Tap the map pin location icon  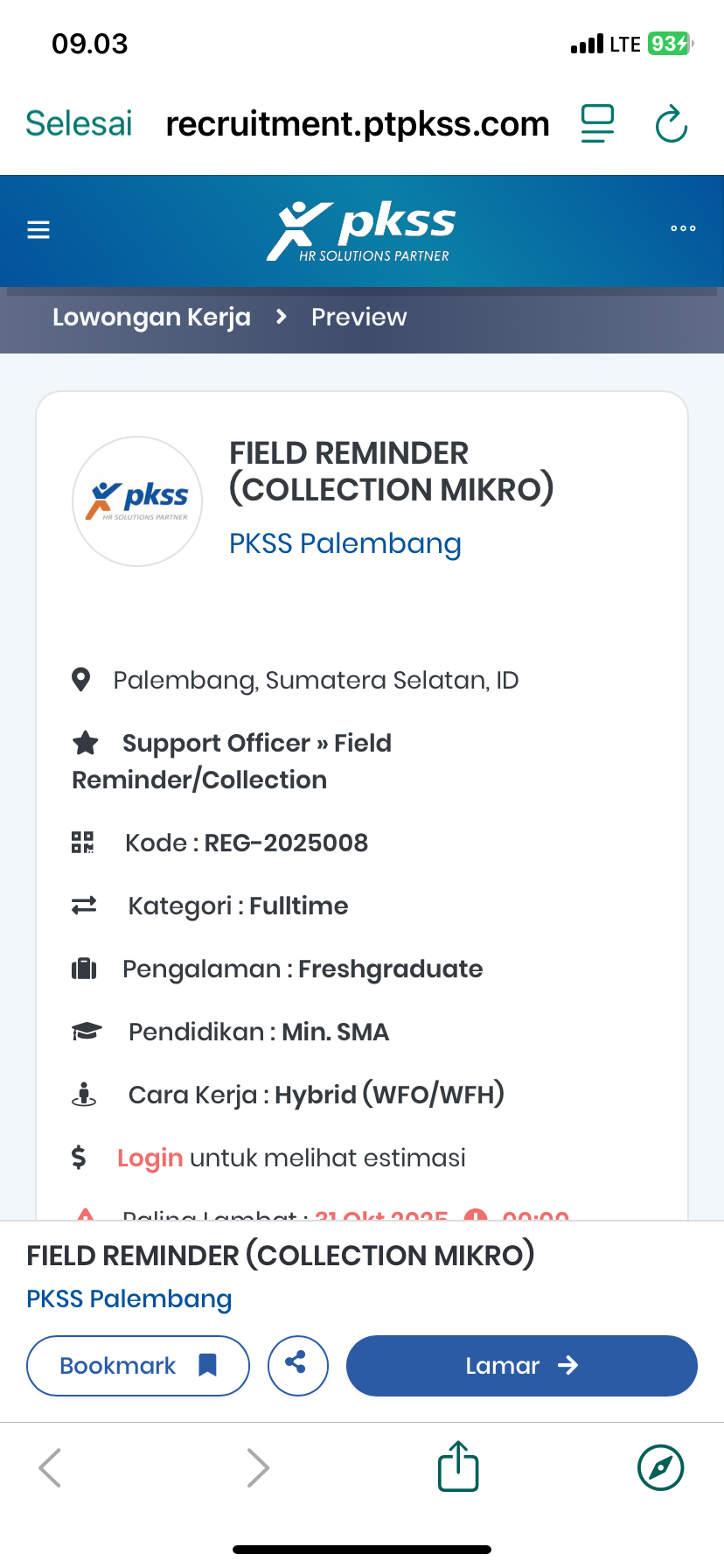point(81,680)
